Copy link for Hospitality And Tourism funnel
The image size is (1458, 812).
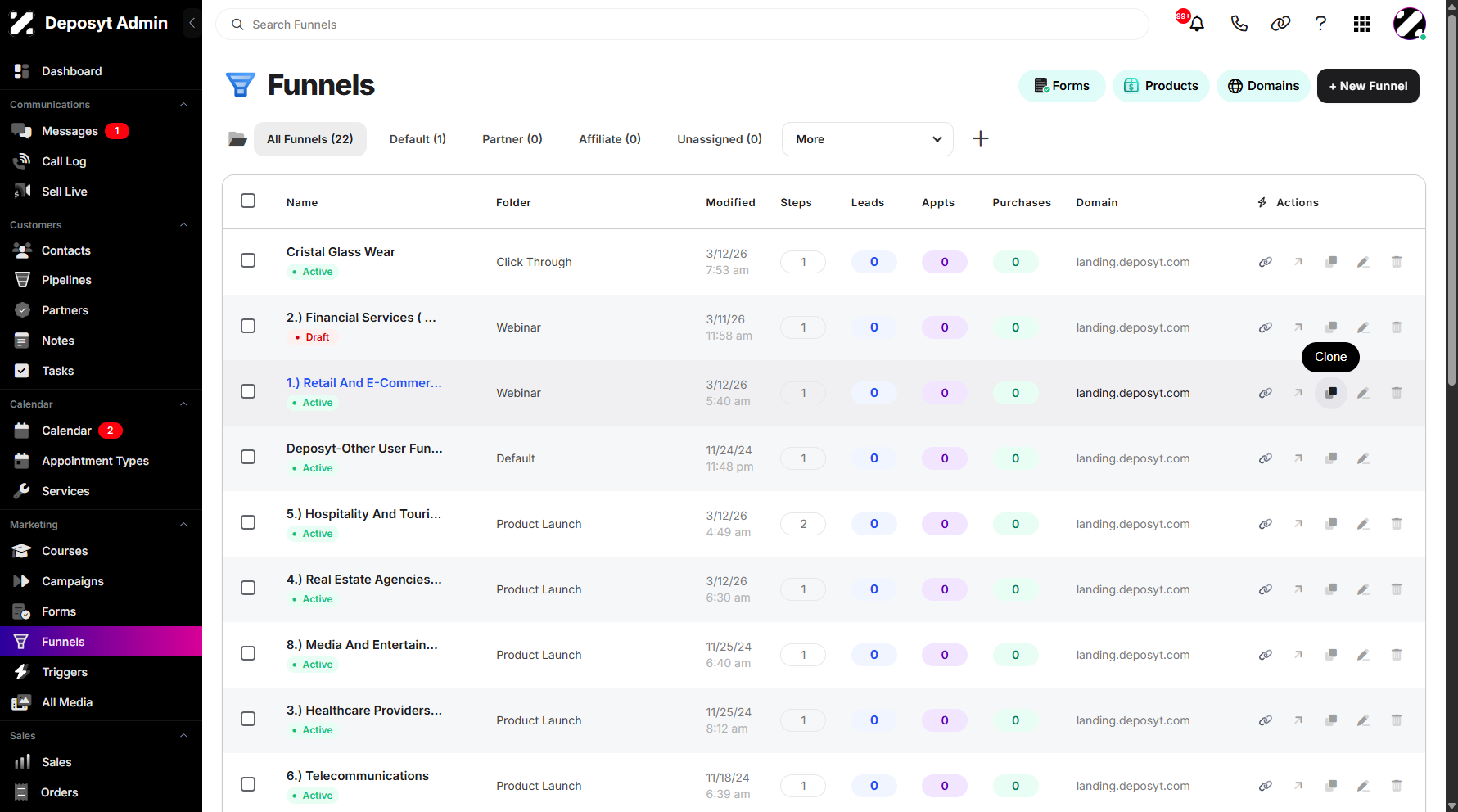coord(1266,524)
